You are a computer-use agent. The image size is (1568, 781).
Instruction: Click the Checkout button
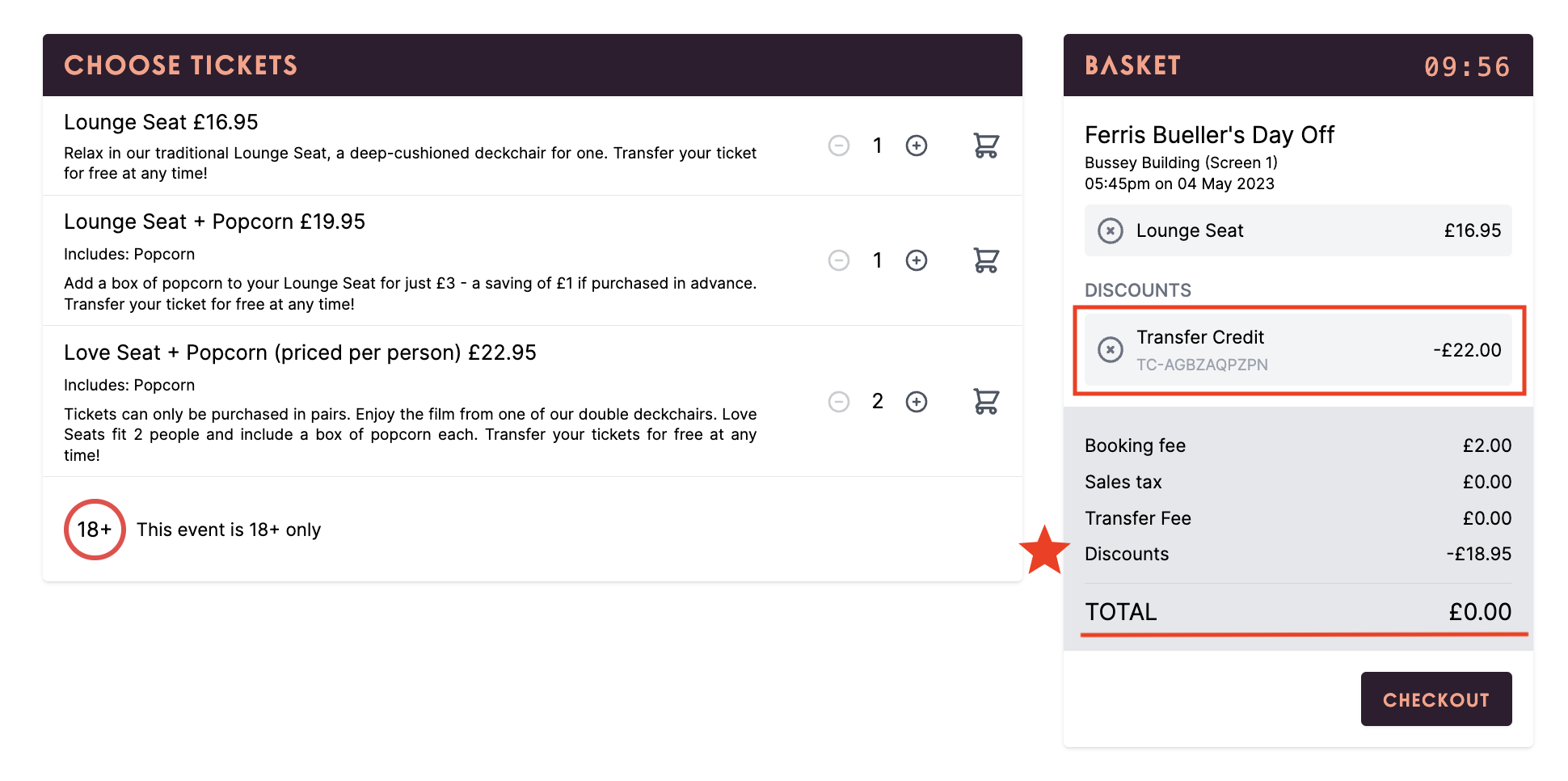point(1435,699)
